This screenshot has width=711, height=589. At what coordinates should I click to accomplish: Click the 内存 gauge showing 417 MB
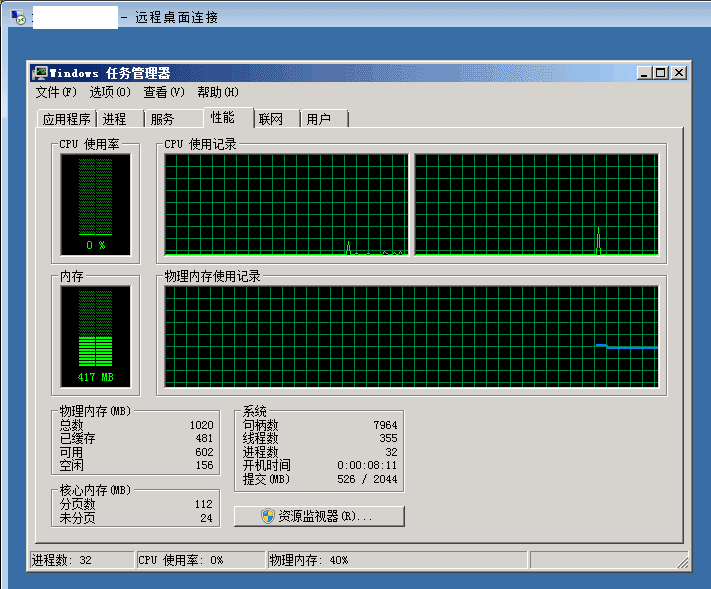96,336
